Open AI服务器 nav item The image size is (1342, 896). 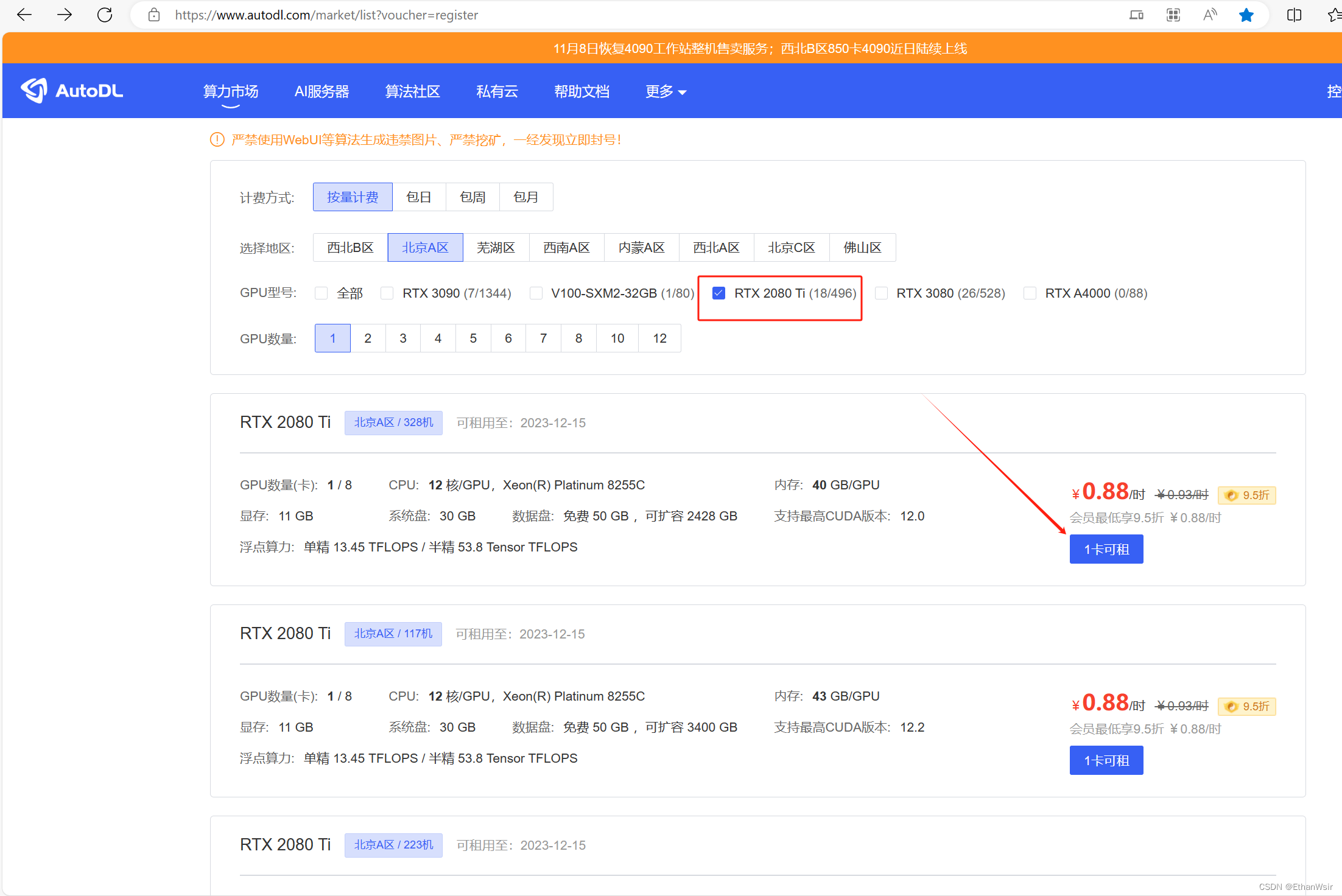coord(321,91)
